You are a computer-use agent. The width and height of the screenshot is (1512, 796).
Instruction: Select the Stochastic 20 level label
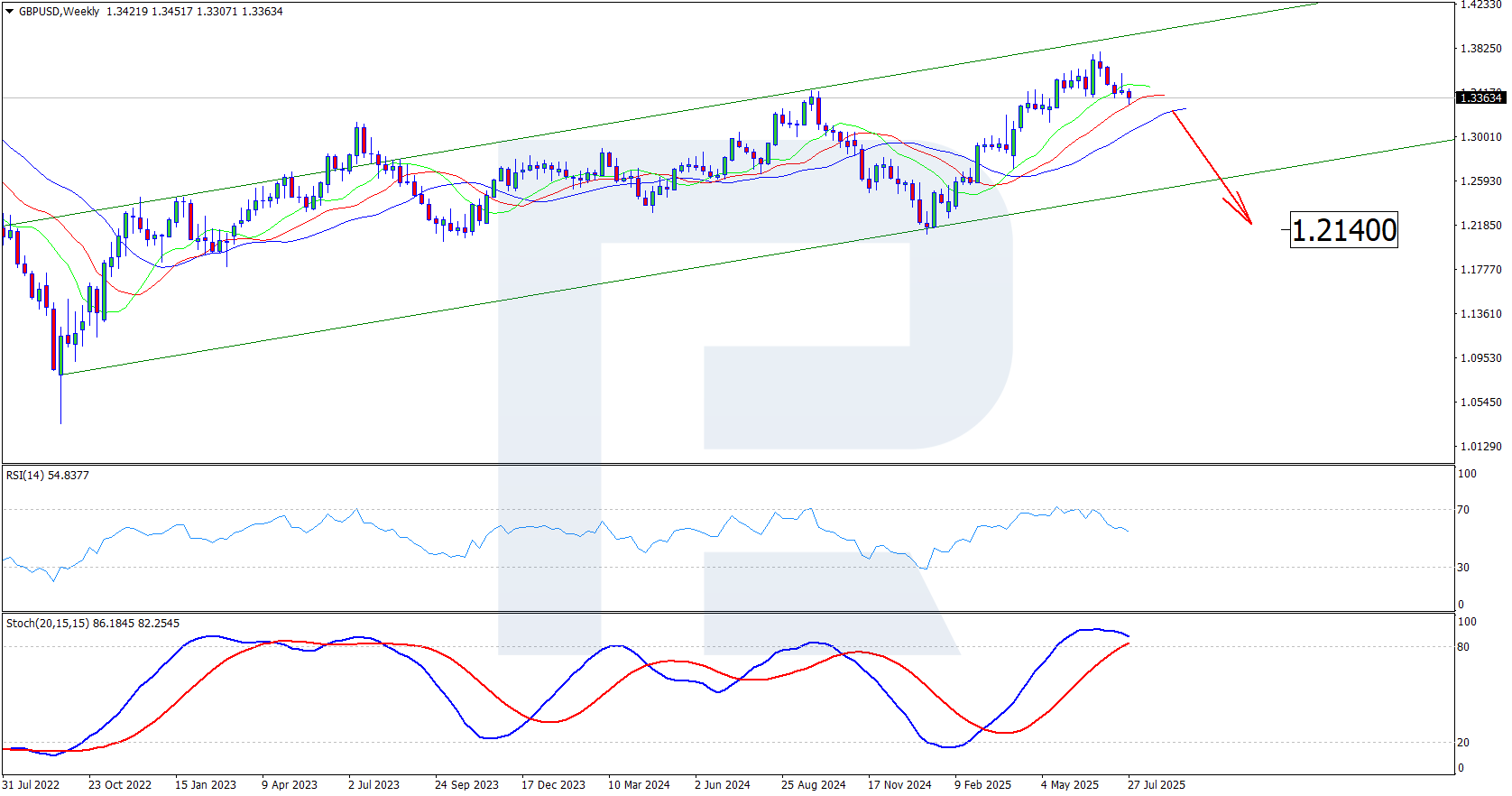pyautogui.click(x=1463, y=743)
